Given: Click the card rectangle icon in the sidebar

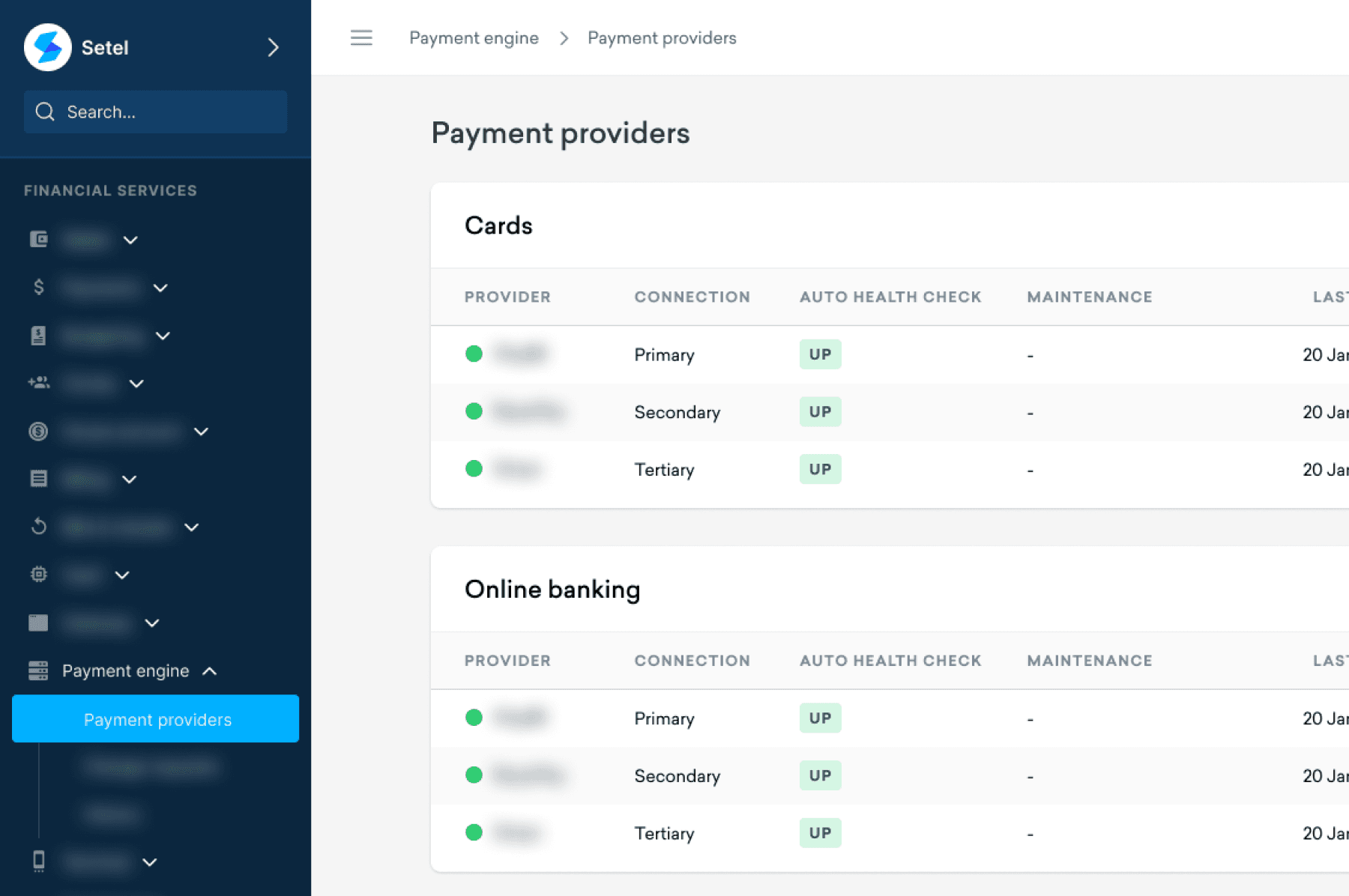Looking at the screenshot, I should tap(38, 623).
